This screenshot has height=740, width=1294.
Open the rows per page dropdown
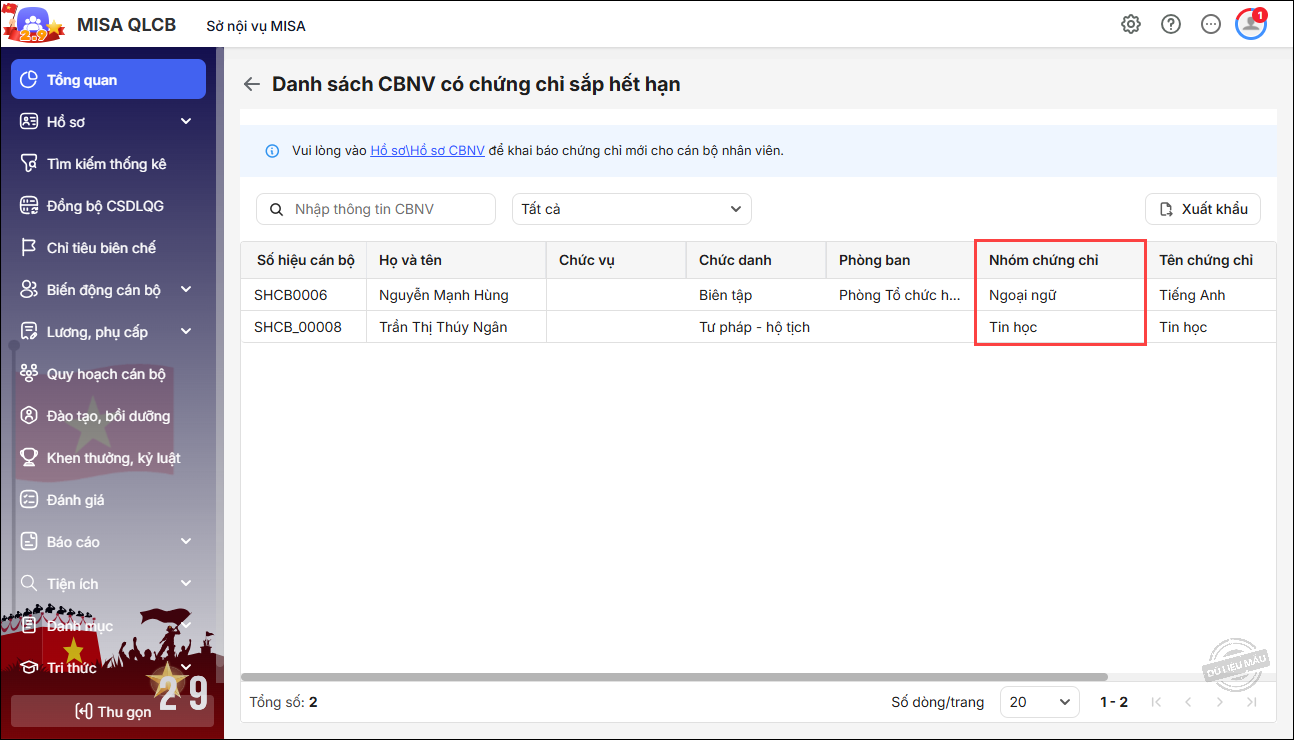click(x=1039, y=702)
